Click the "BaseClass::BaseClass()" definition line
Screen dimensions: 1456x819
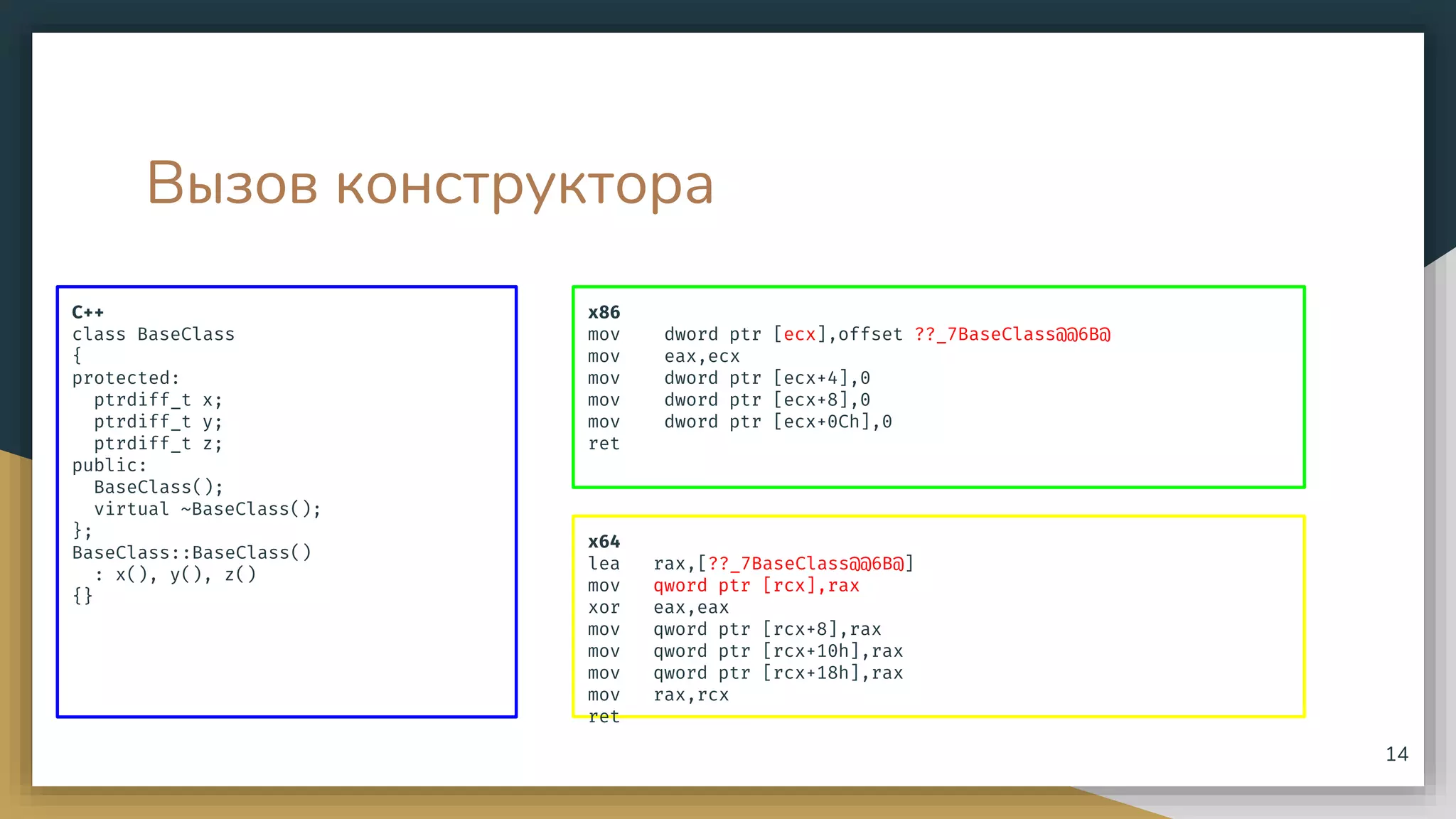(192, 552)
